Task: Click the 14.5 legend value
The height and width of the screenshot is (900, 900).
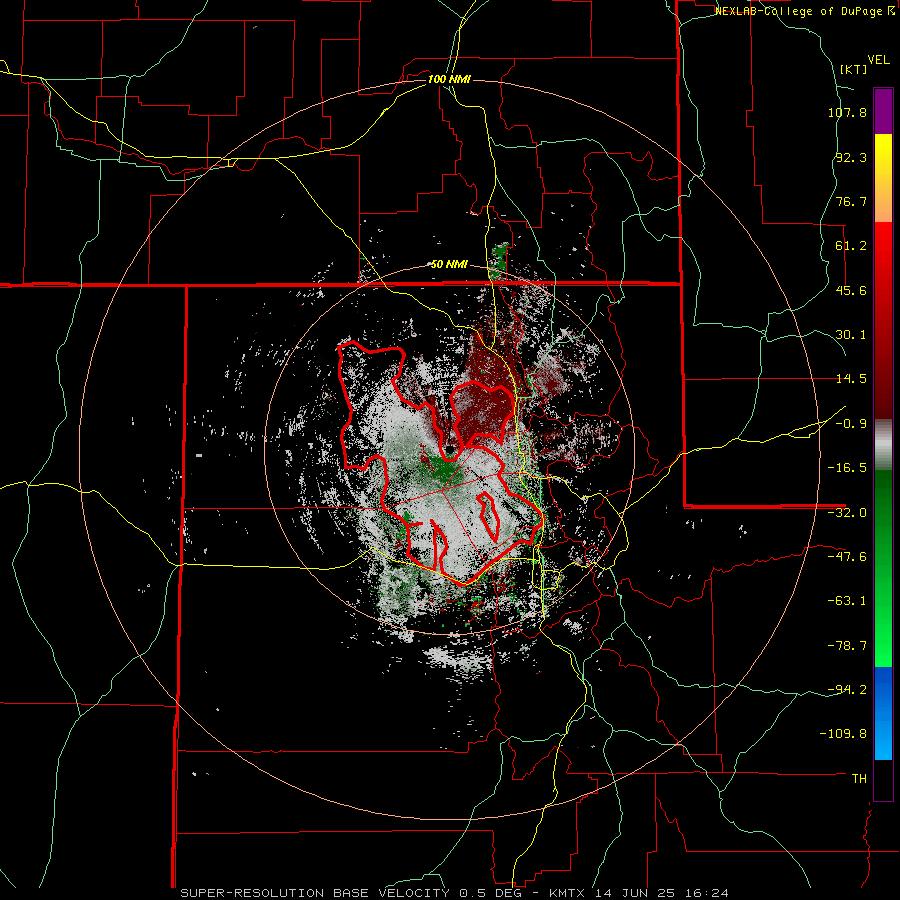Action: [851, 379]
